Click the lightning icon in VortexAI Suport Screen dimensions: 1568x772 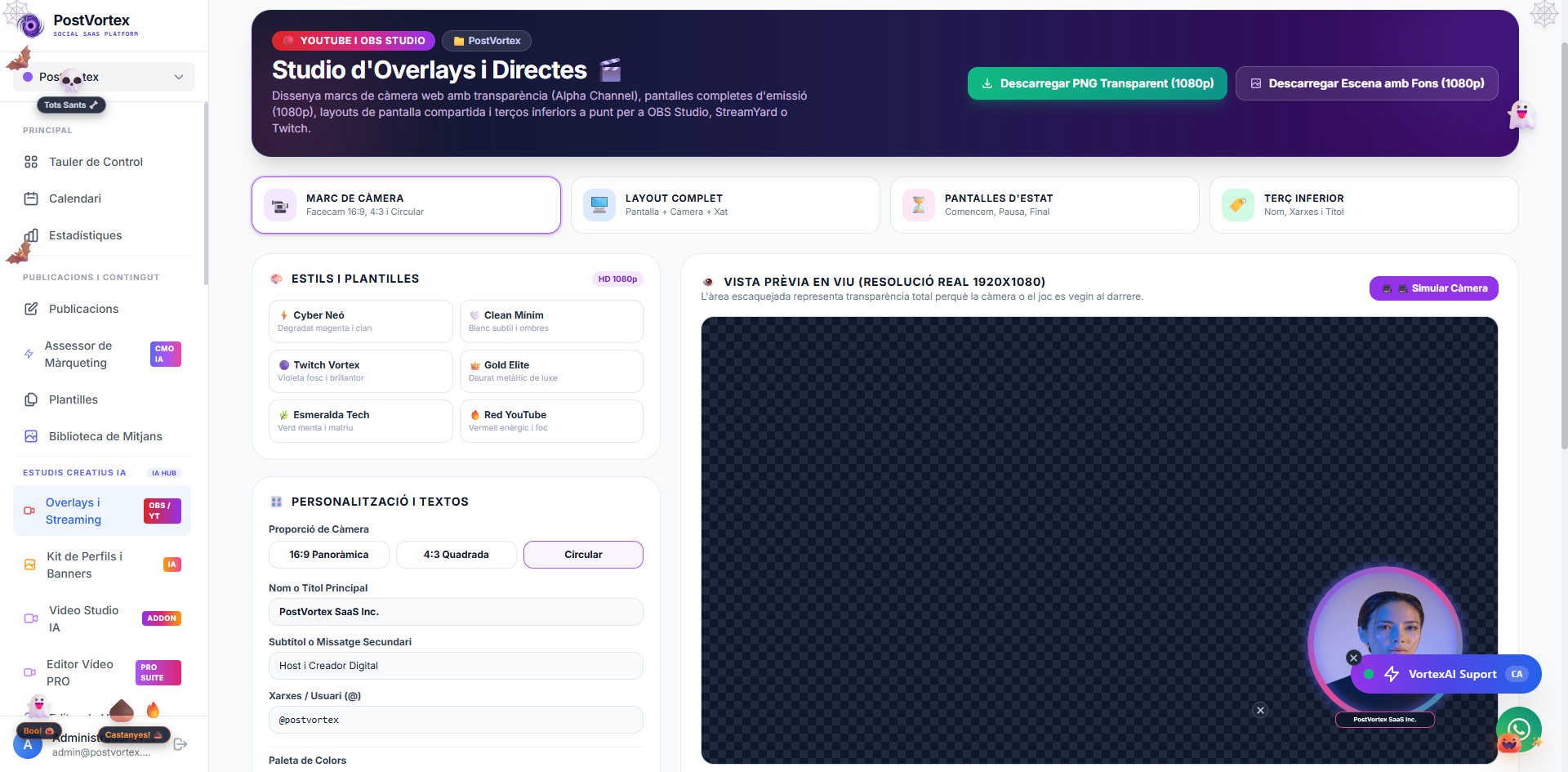click(1392, 674)
